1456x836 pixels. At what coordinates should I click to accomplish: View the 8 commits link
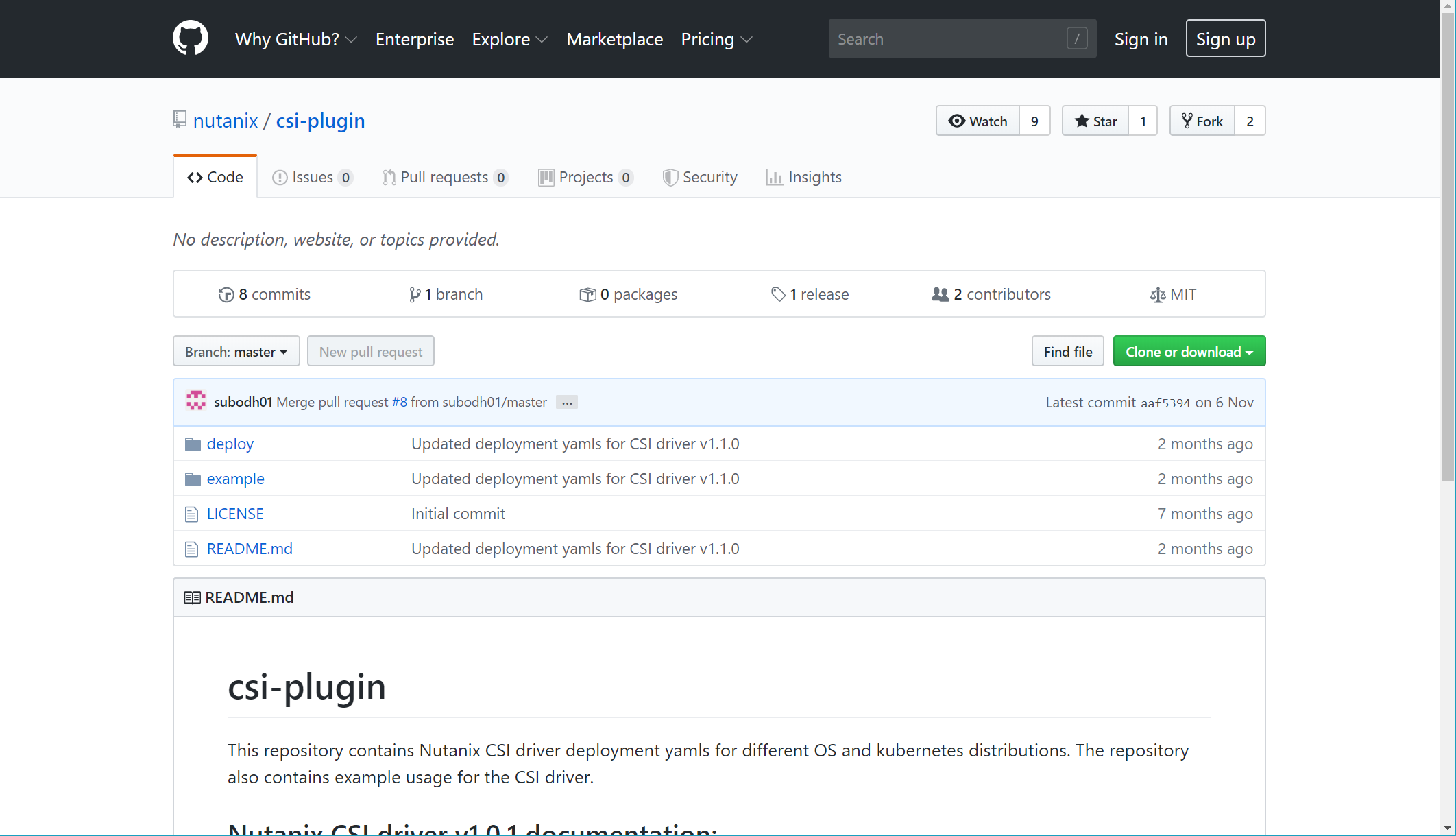click(264, 294)
